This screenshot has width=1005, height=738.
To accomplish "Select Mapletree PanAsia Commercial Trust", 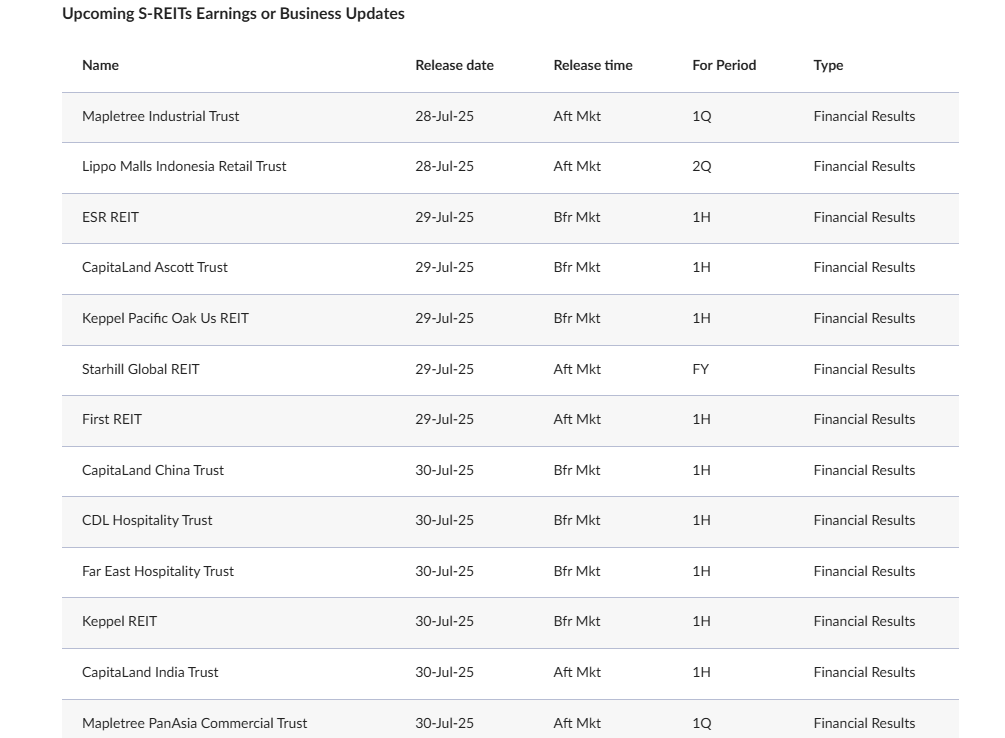I will (x=195, y=723).
